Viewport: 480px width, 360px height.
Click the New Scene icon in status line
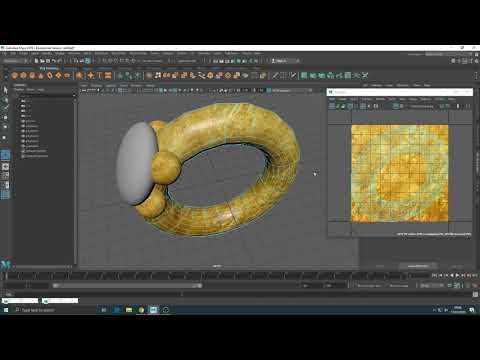pyautogui.click(x=37, y=61)
